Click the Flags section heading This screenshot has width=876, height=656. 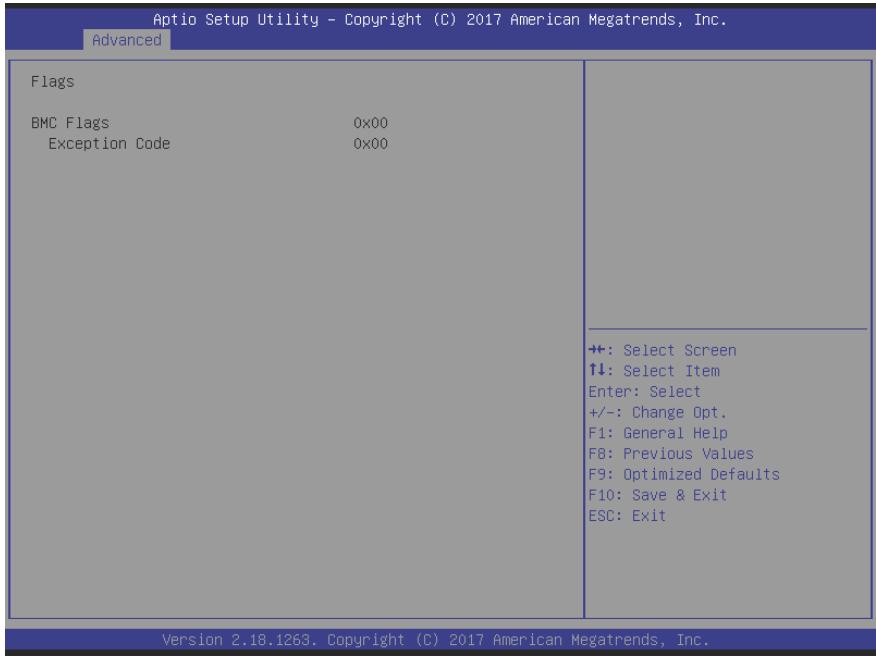[53, 82]
